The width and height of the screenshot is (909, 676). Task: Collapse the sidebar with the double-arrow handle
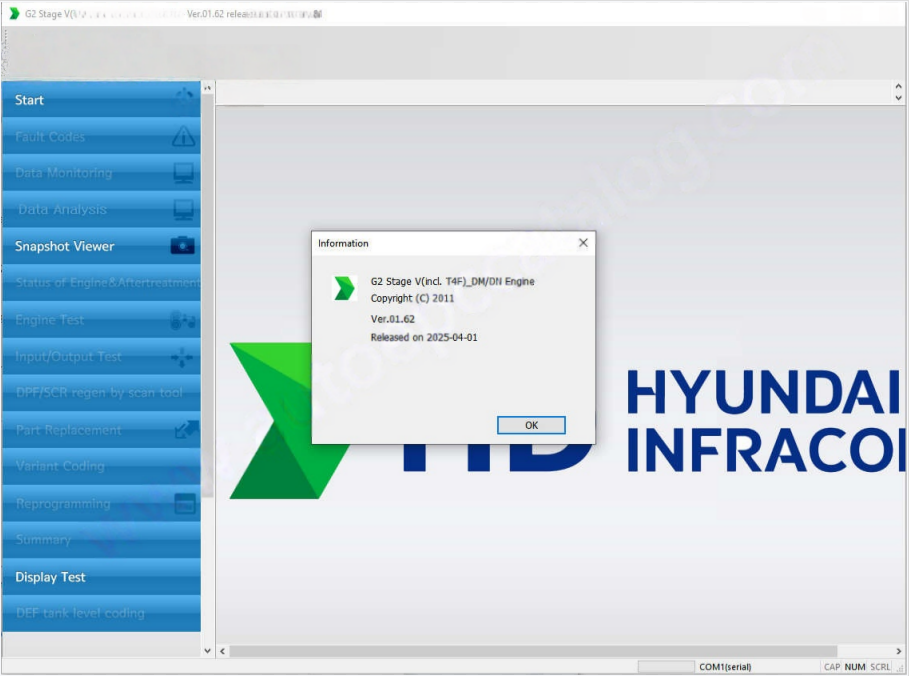pyautogui.click(x=208, y=89)
